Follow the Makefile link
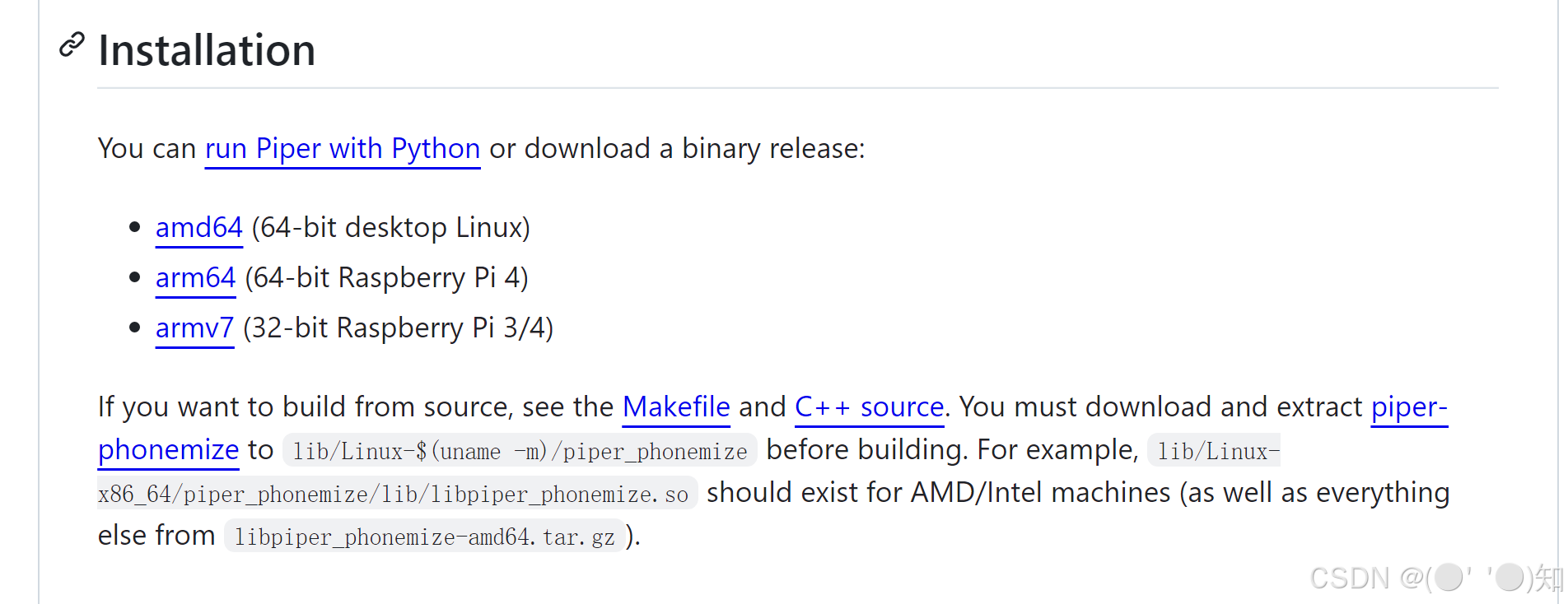 (676, 407)
